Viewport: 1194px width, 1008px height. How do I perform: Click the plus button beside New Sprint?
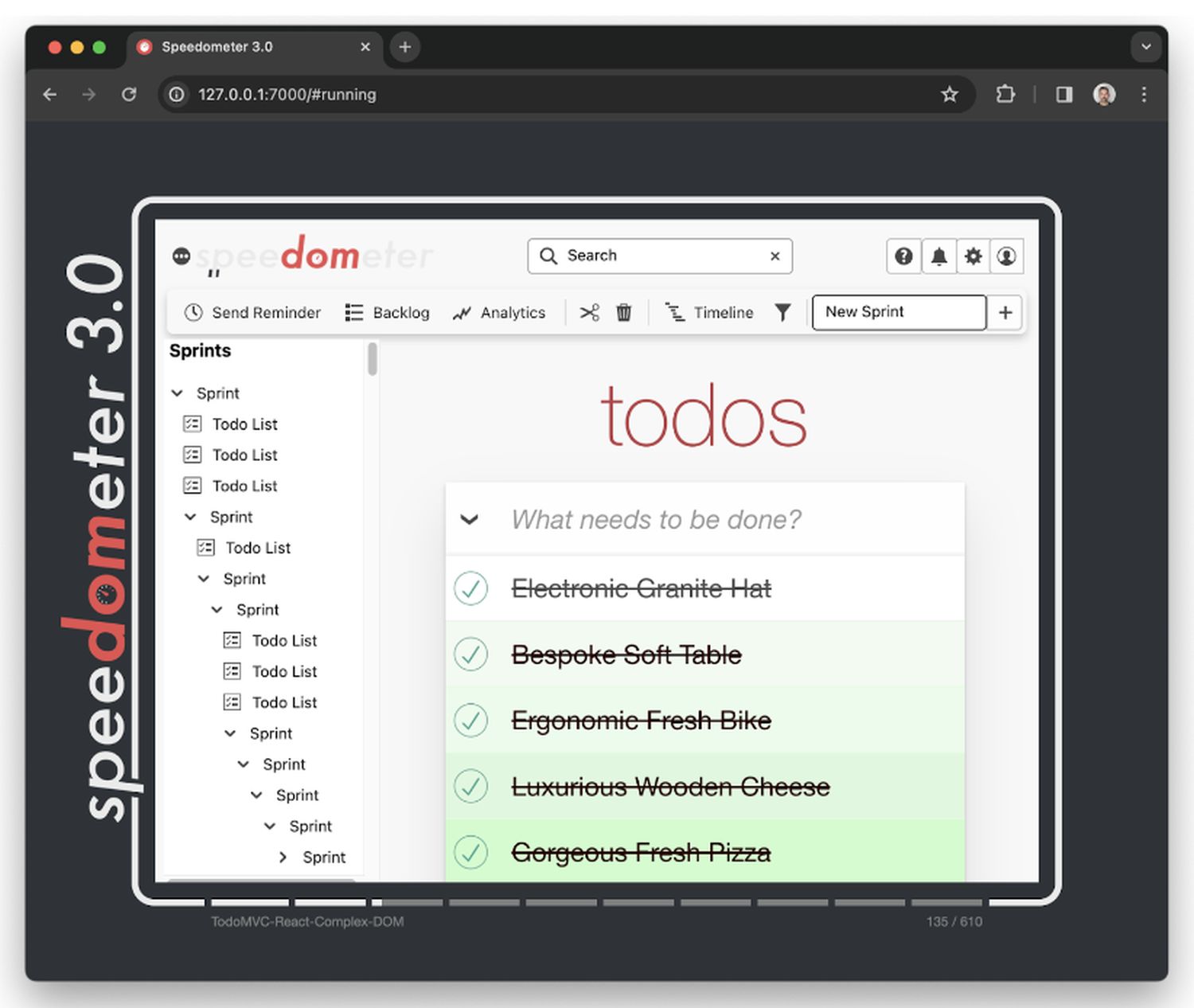[1005, 313]
